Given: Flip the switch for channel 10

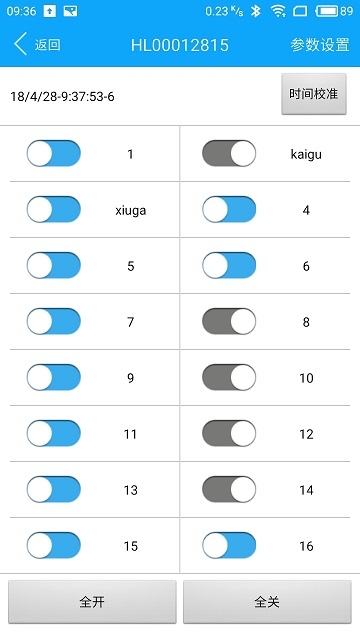Looking at the screenshot, I should click(x=229, y=377).
